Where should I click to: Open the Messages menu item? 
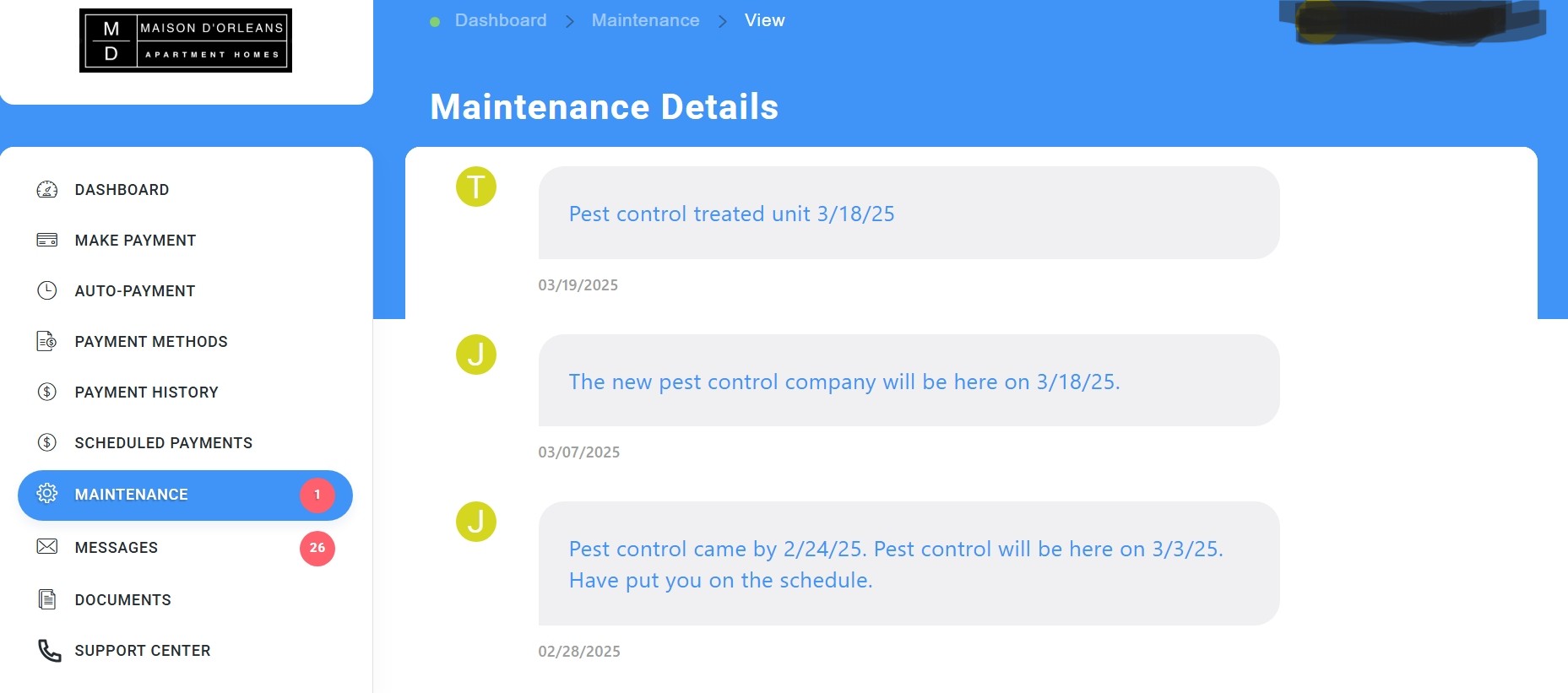point(117,548)
